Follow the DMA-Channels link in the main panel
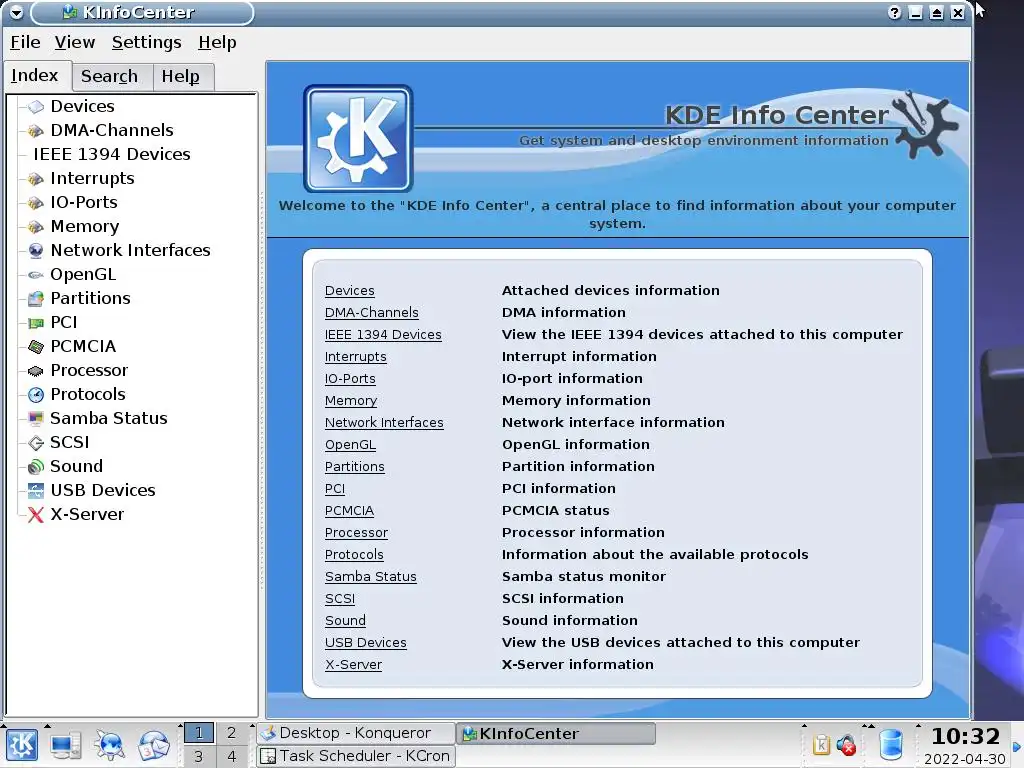Viewport: 1024px width, 768px height. pos(372,313)
